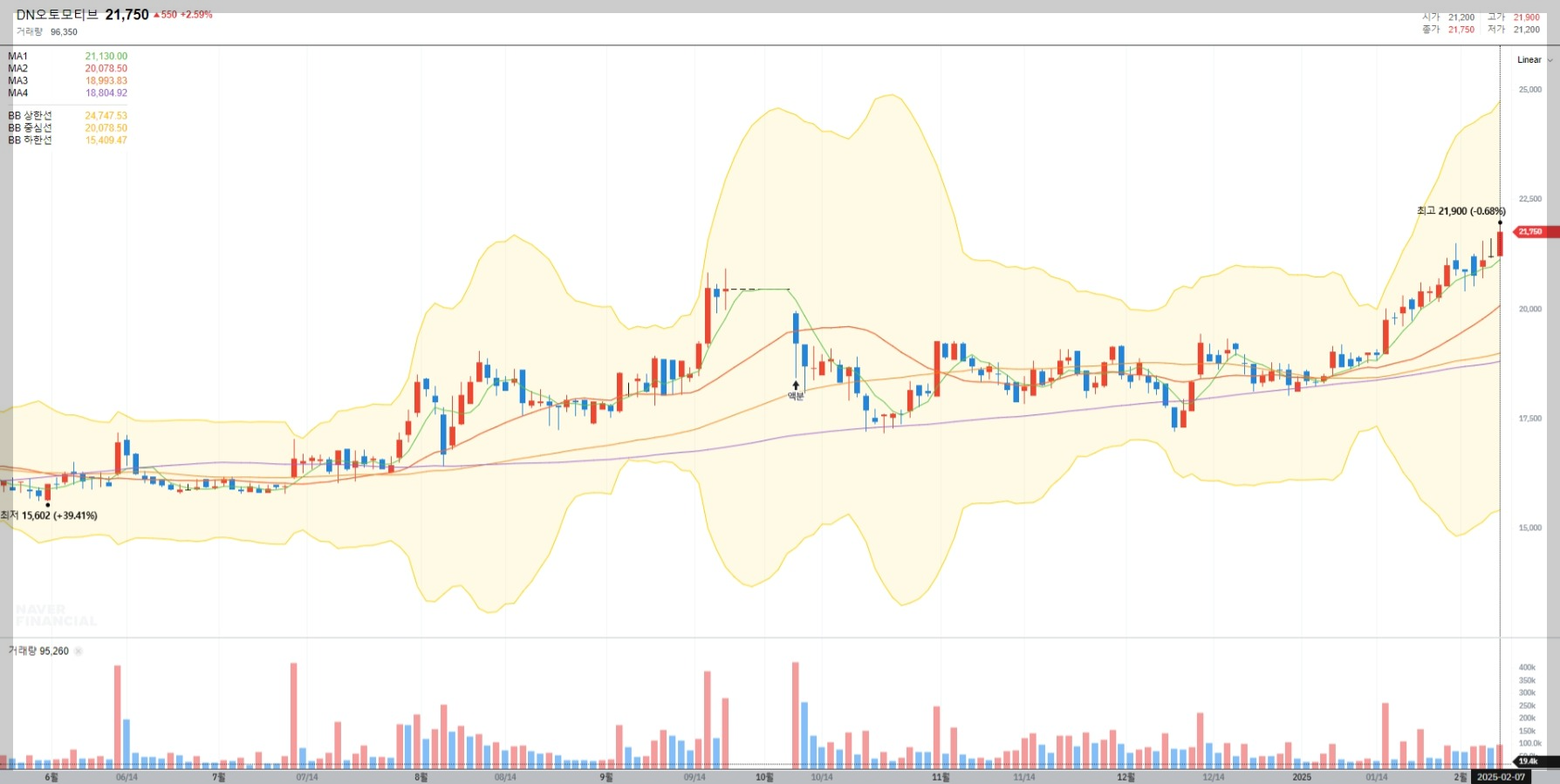This screenshot has width=1560, height=784.
Task: Click the BB 중심선 legend label
Action: click(x=31, y=128)
